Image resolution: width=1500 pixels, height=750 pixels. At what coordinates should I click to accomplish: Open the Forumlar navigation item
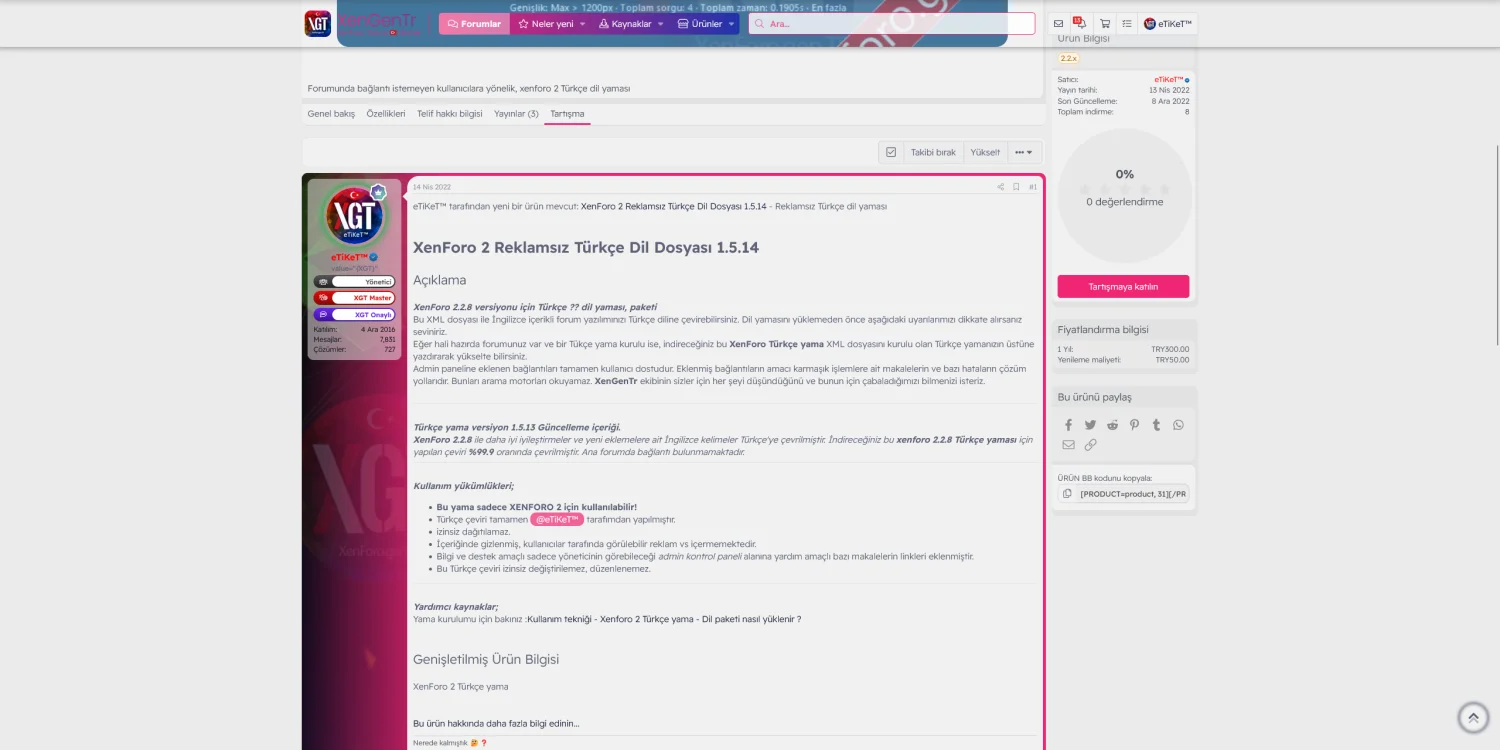(474, 24)
